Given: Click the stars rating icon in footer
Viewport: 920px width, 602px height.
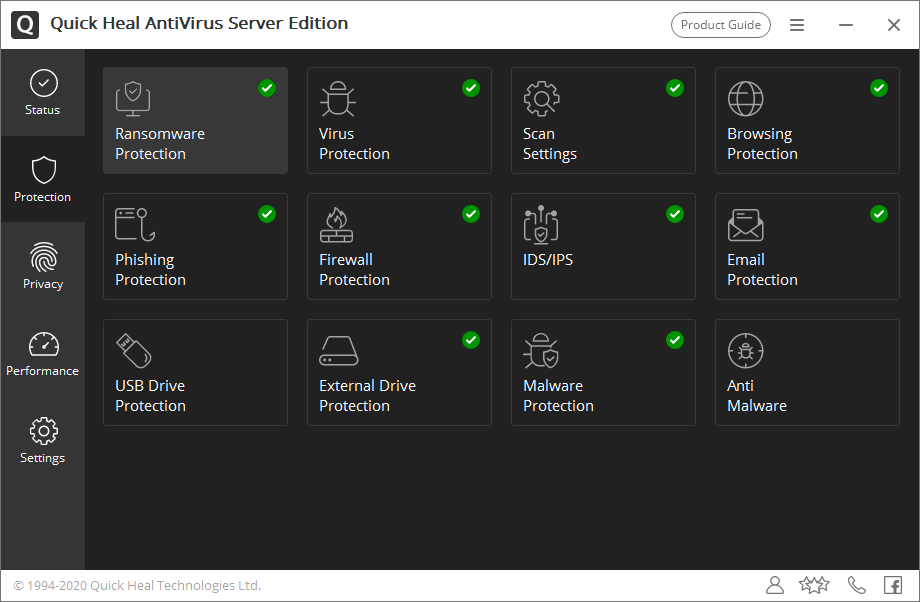Looking at the screenshot, I should pyautogui.click(x=814, y=585).
